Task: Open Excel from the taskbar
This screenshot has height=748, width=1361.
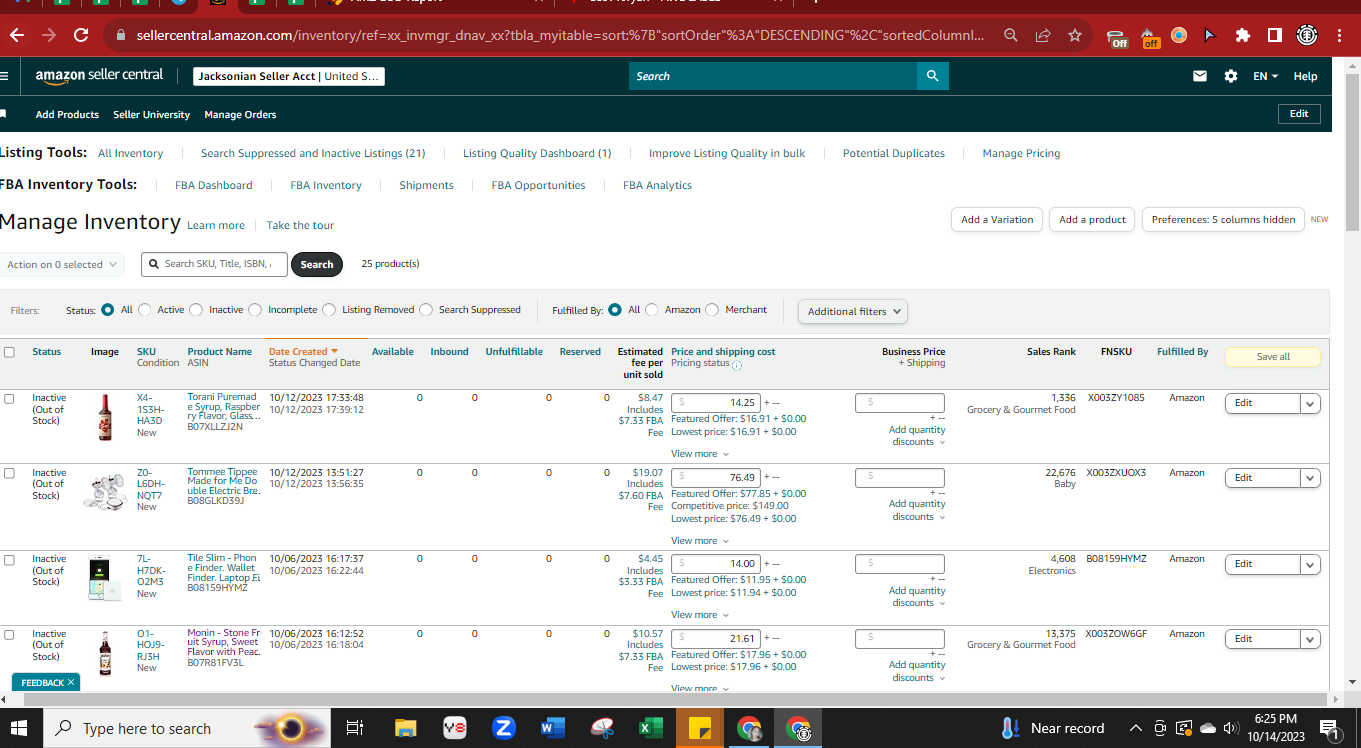Action: click(x=651, y=728)
